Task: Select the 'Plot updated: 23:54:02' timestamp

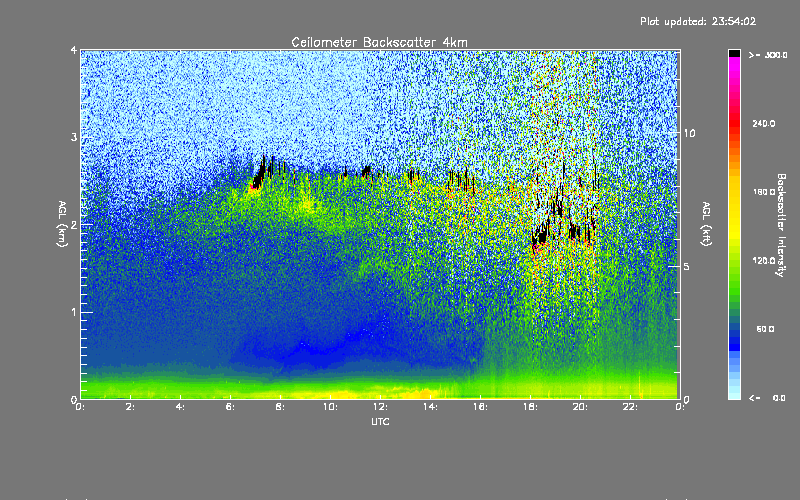Action: 698,21
